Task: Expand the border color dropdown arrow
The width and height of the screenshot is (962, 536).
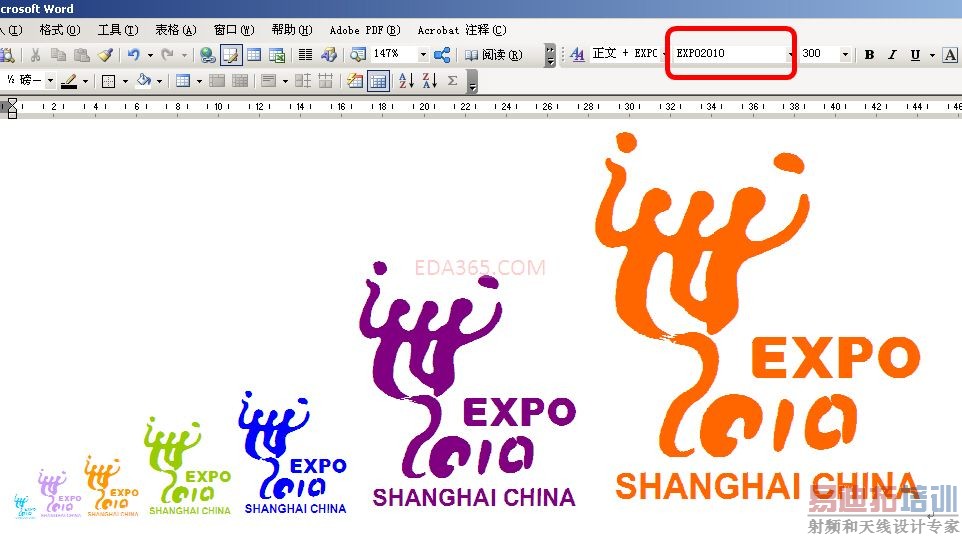Action: (x=85, y=80)
